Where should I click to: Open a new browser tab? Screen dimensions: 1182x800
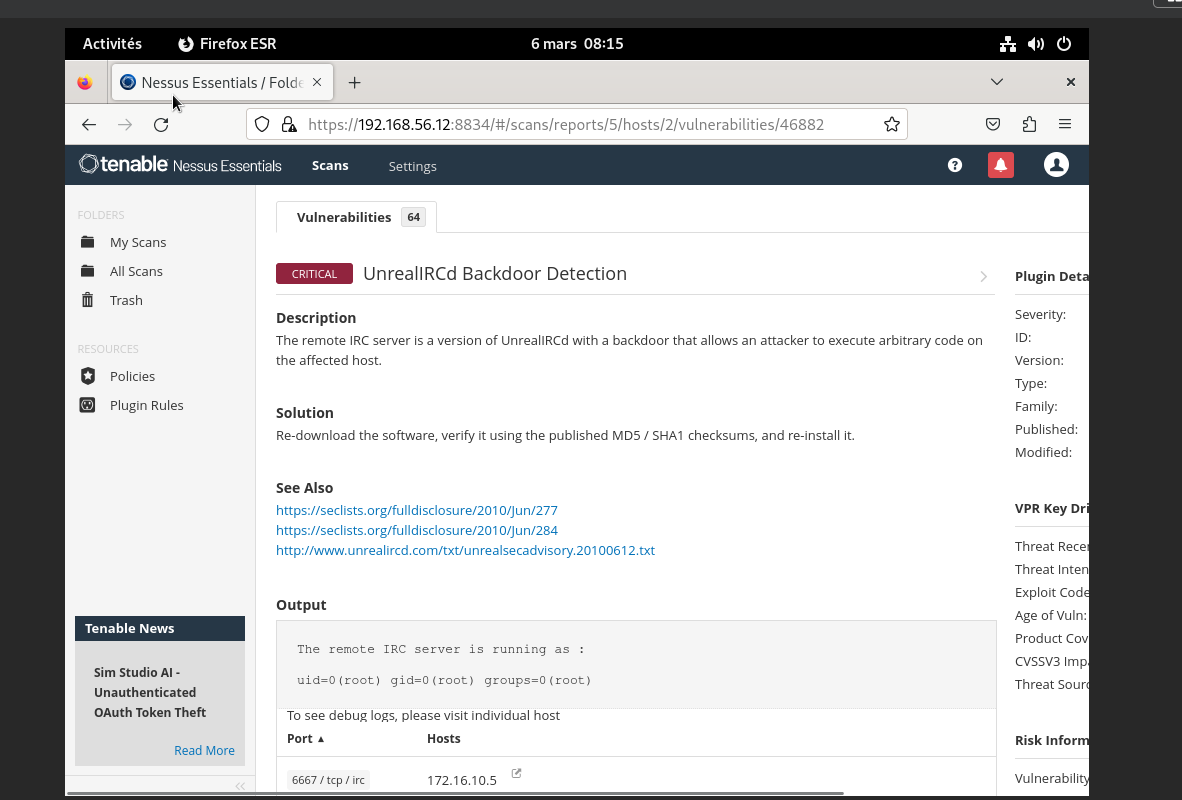(x=354, y=82)
